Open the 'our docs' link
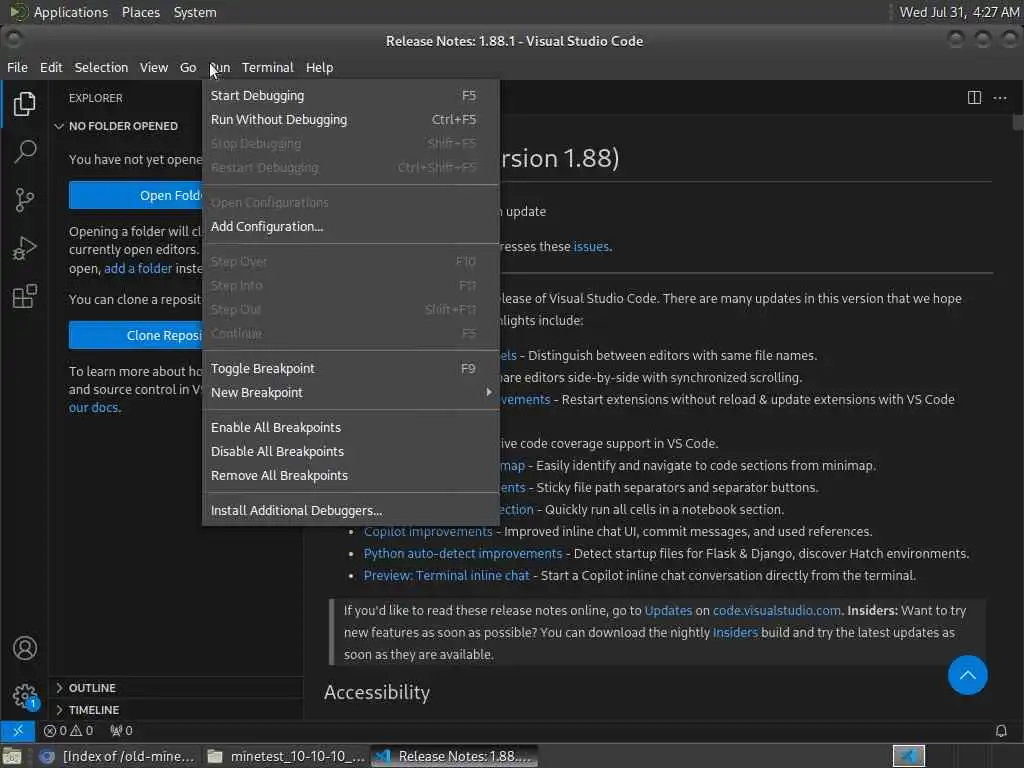The image size is (1024, 768). pyautogui.click(x=94, y=408)
